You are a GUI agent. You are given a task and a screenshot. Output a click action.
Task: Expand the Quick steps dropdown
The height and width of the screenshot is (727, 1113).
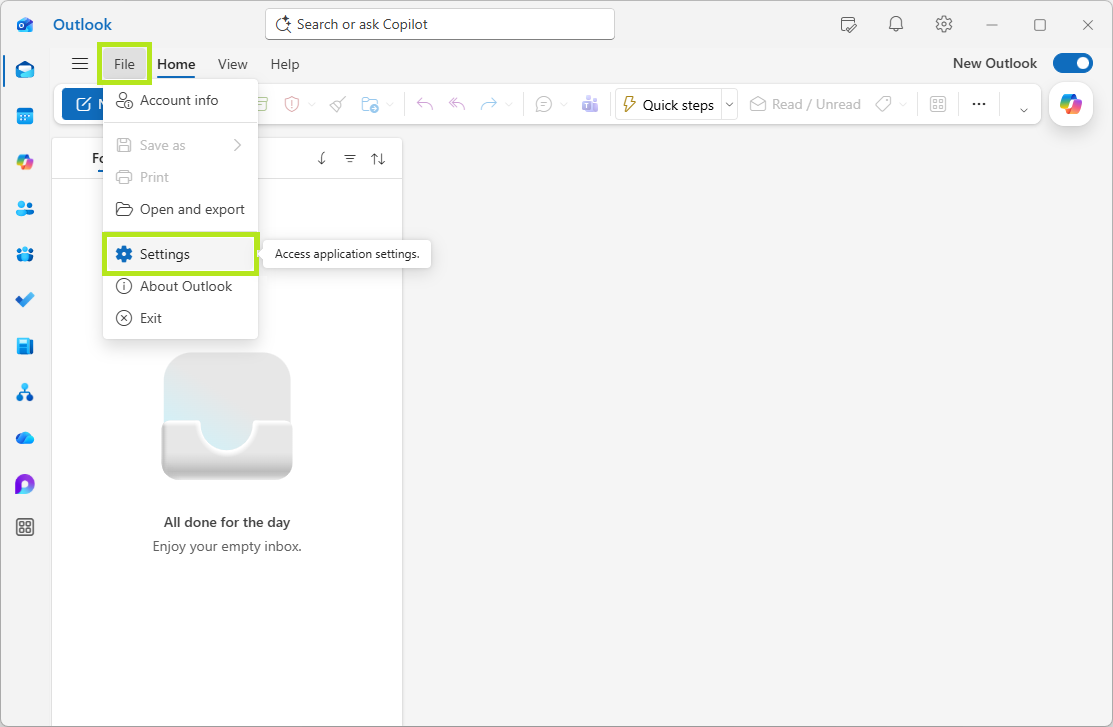tap(729, 104)
